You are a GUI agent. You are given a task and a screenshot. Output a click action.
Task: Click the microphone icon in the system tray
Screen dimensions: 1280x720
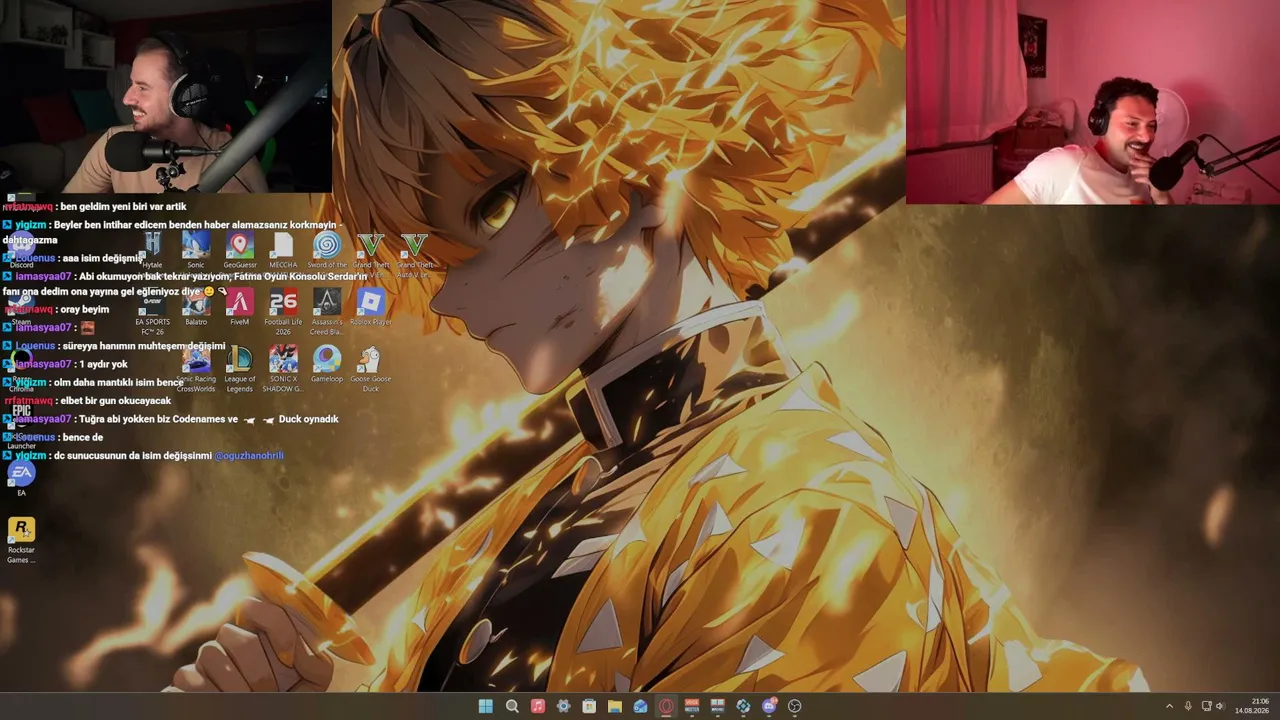pyautogui.click(x=1188, y=706)
